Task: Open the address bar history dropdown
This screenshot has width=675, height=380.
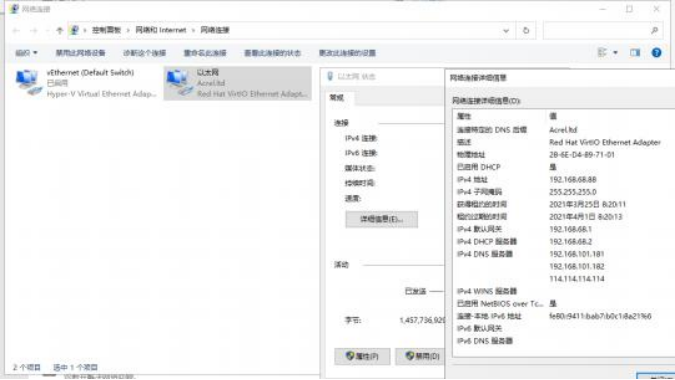Action: pos(506,31)
